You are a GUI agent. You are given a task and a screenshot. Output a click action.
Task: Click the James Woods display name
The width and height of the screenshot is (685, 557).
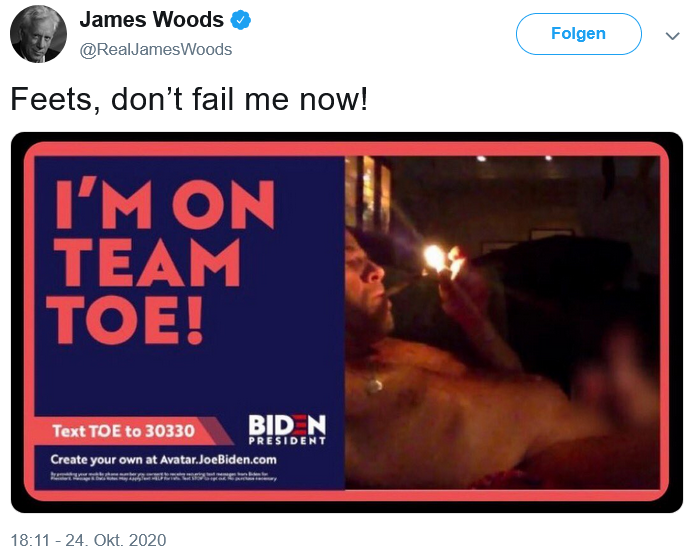(151, 20)
